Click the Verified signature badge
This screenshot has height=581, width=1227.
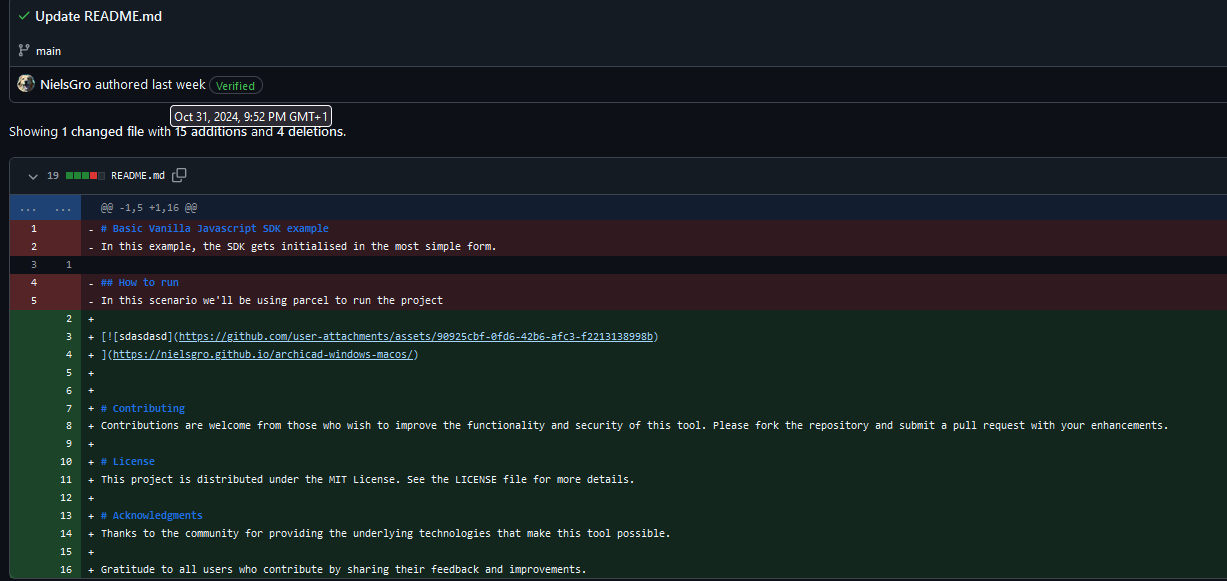pos(235,85)
